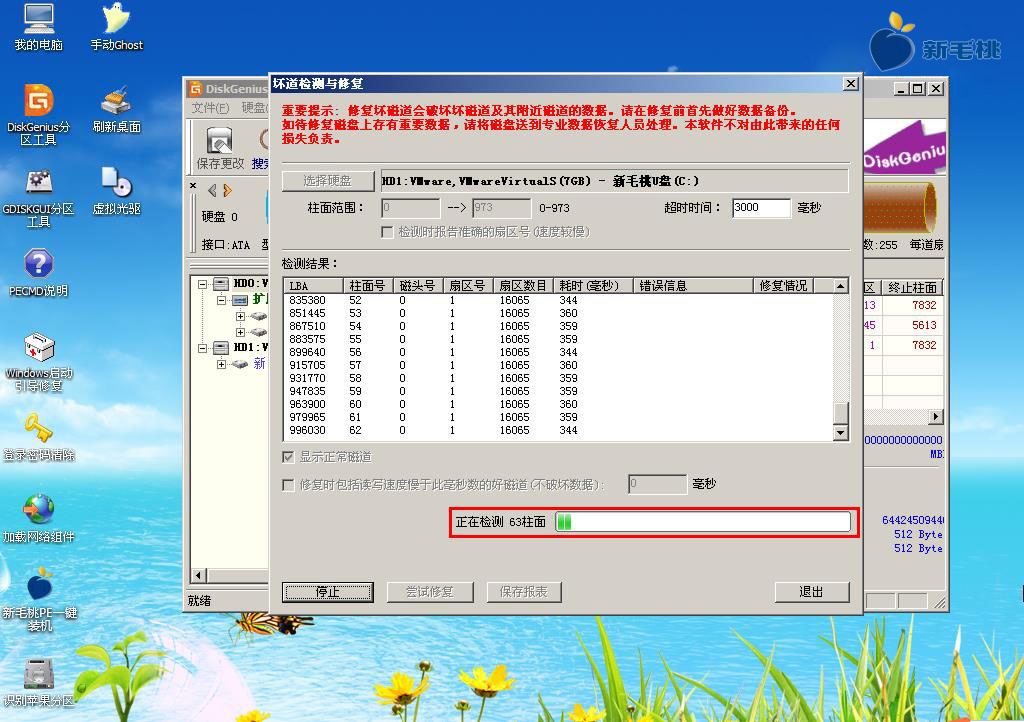Sort results by LBA column header
Image resolution: width=1024 pixels, height=722 pixels.
click(x=313, y=286)
